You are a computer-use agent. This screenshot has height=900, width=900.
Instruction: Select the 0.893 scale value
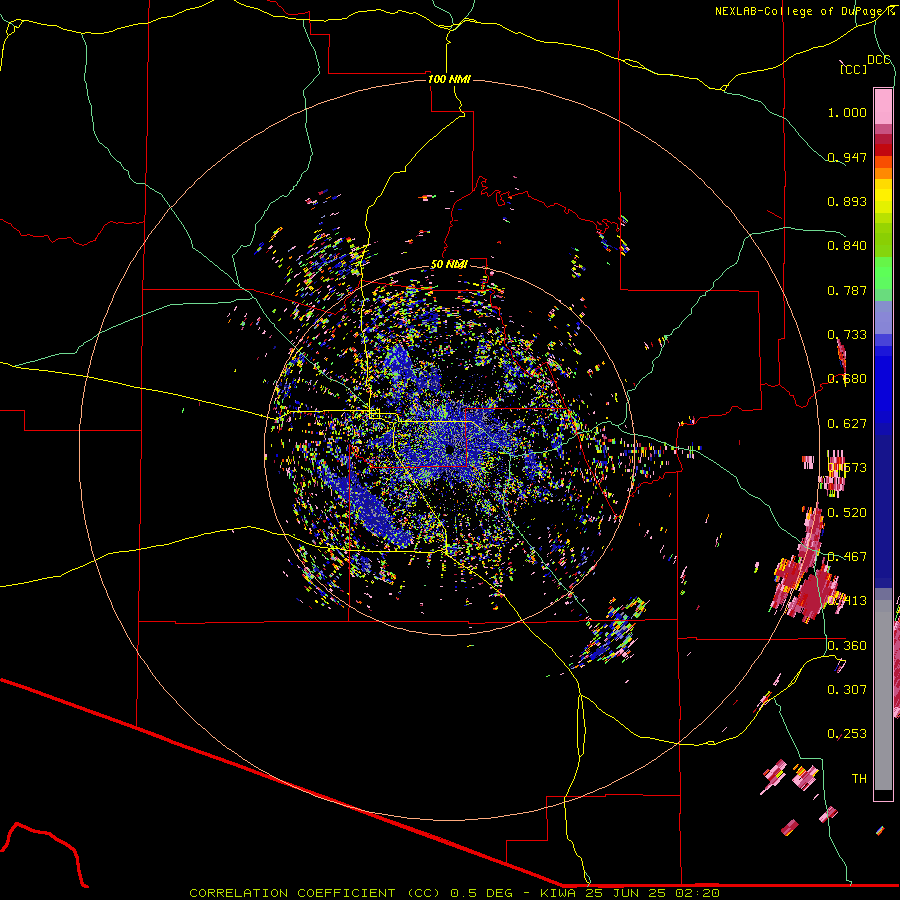click(847, 201)
